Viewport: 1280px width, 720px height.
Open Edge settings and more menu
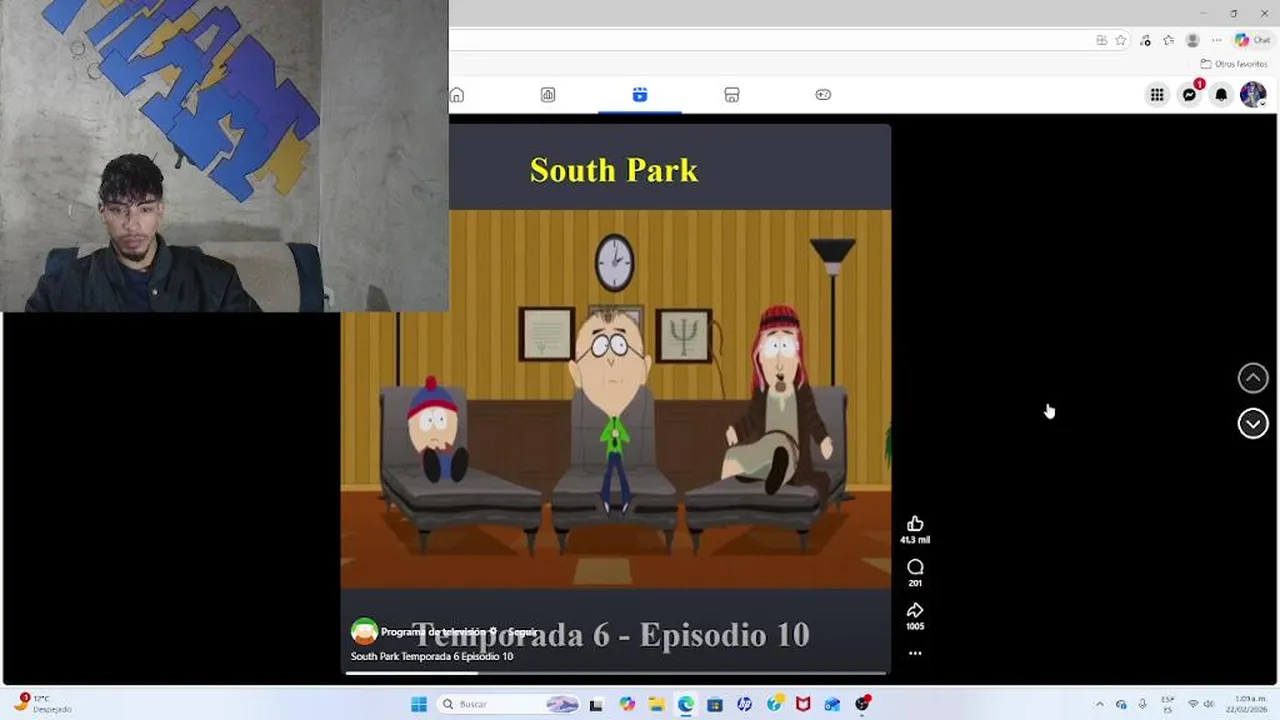click(x=1216, y=40)
